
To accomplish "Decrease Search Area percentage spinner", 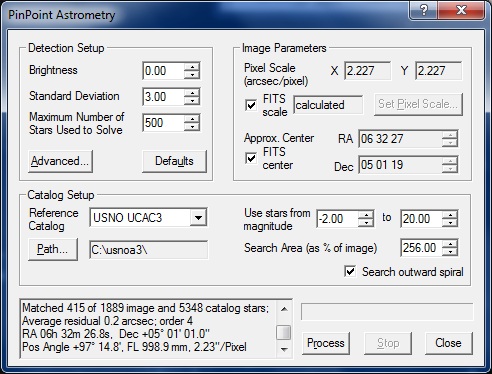I will (450, 252).
